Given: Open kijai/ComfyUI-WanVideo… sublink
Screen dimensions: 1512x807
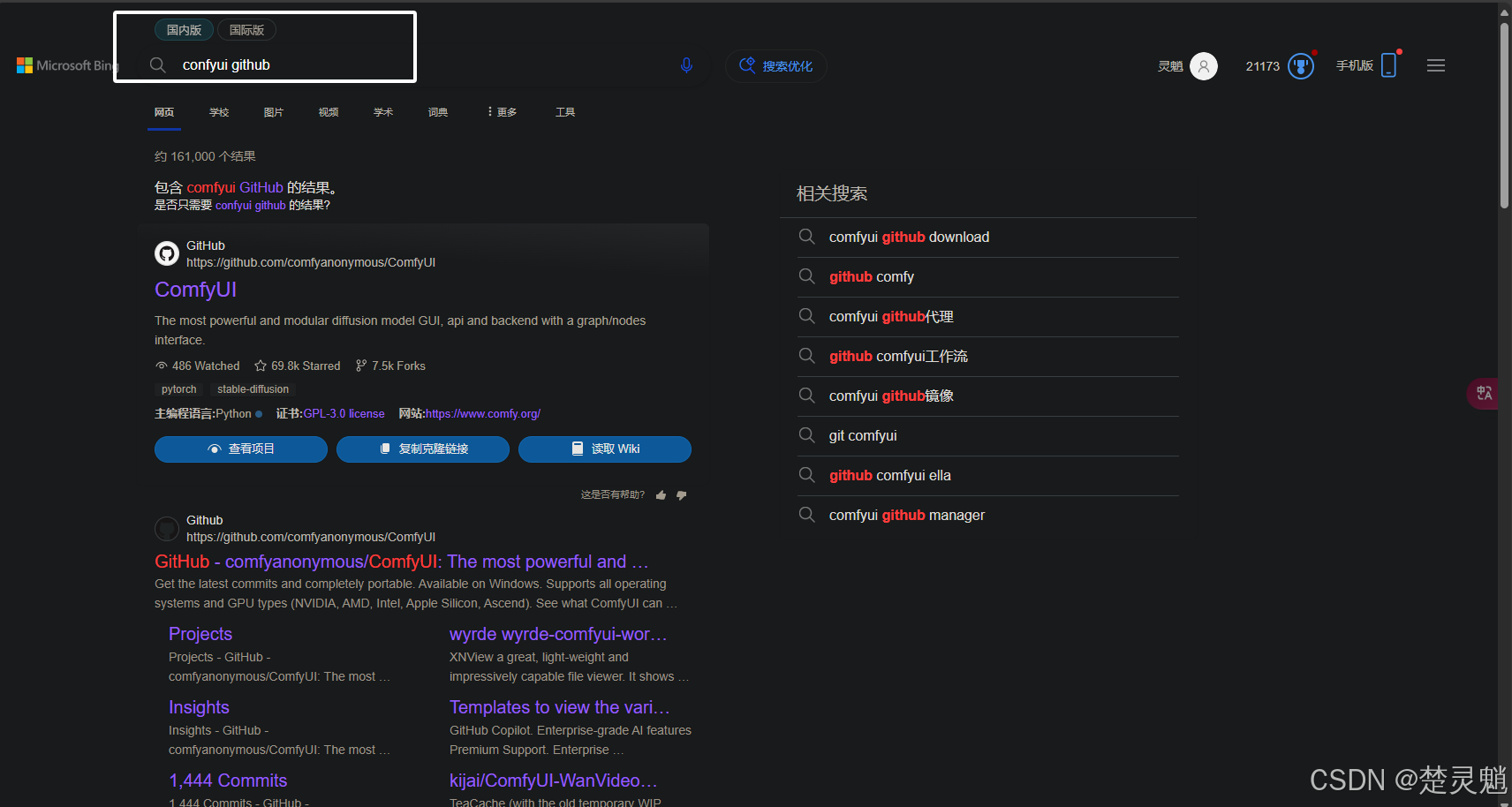Looking at the screenshot, I should click(554, 781).
